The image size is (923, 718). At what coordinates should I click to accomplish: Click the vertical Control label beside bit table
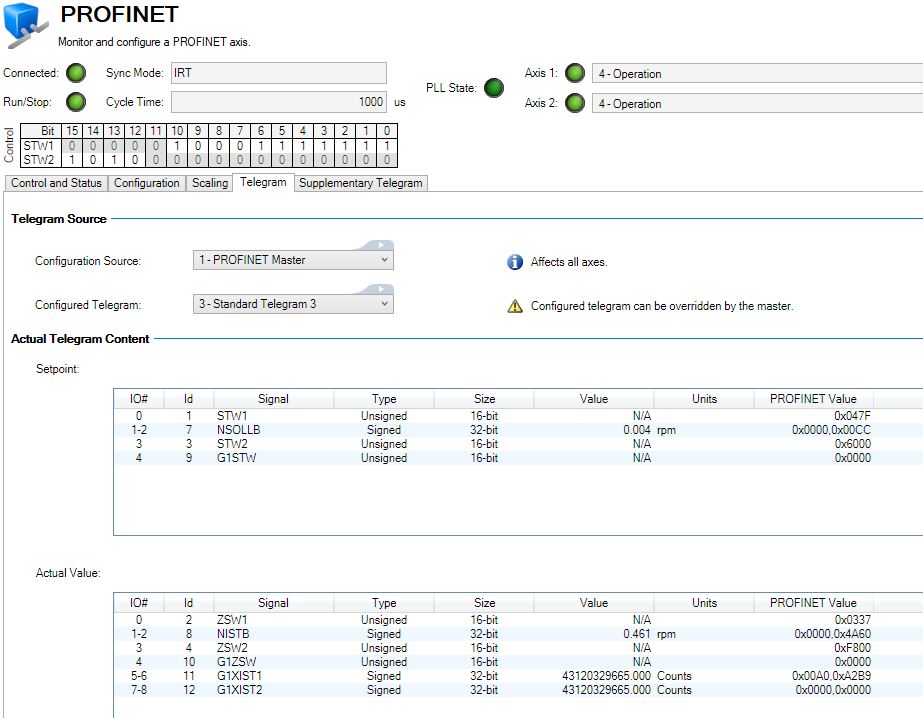[9, 145]
